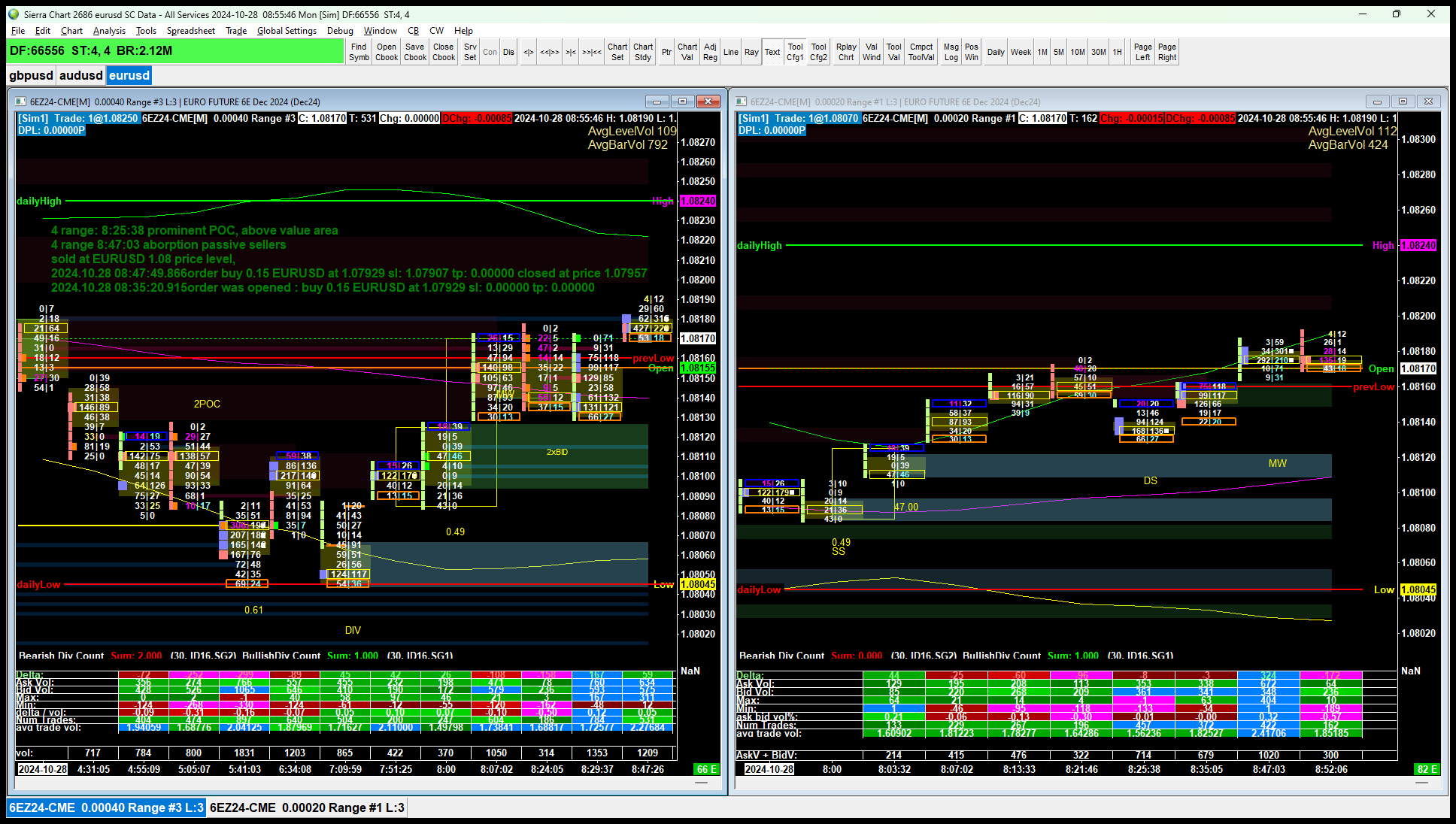Screen dimensions: 1456x824
Task: Open the Analysis menu
Action: (109, 31)
